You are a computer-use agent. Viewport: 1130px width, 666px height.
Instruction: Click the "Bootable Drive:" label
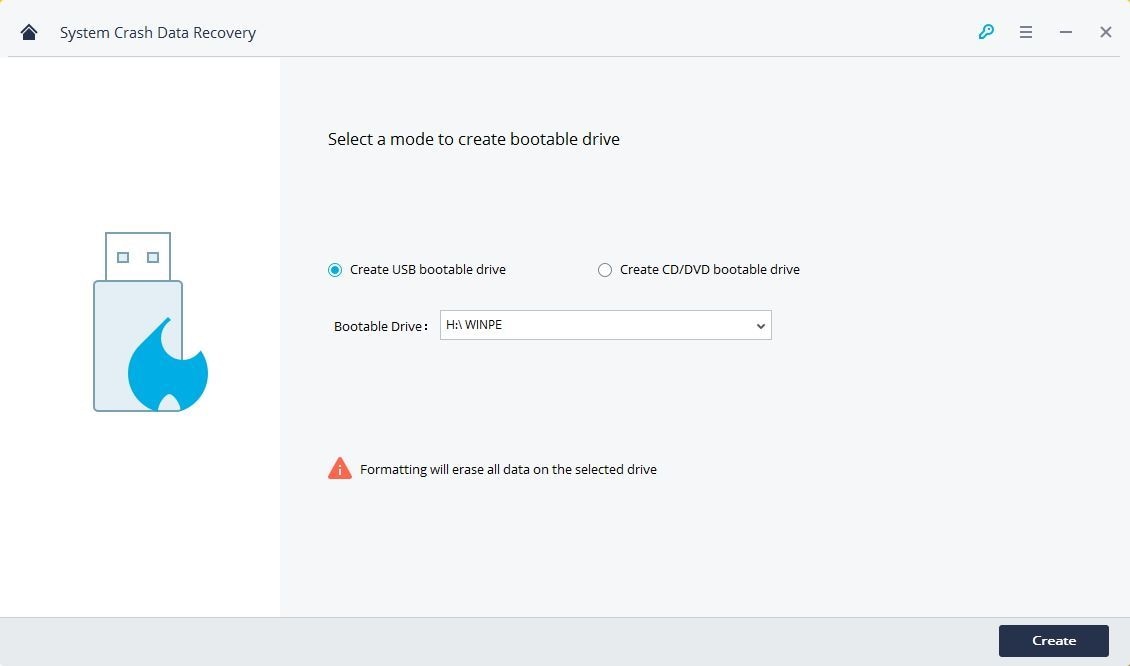tap(381, 325)
